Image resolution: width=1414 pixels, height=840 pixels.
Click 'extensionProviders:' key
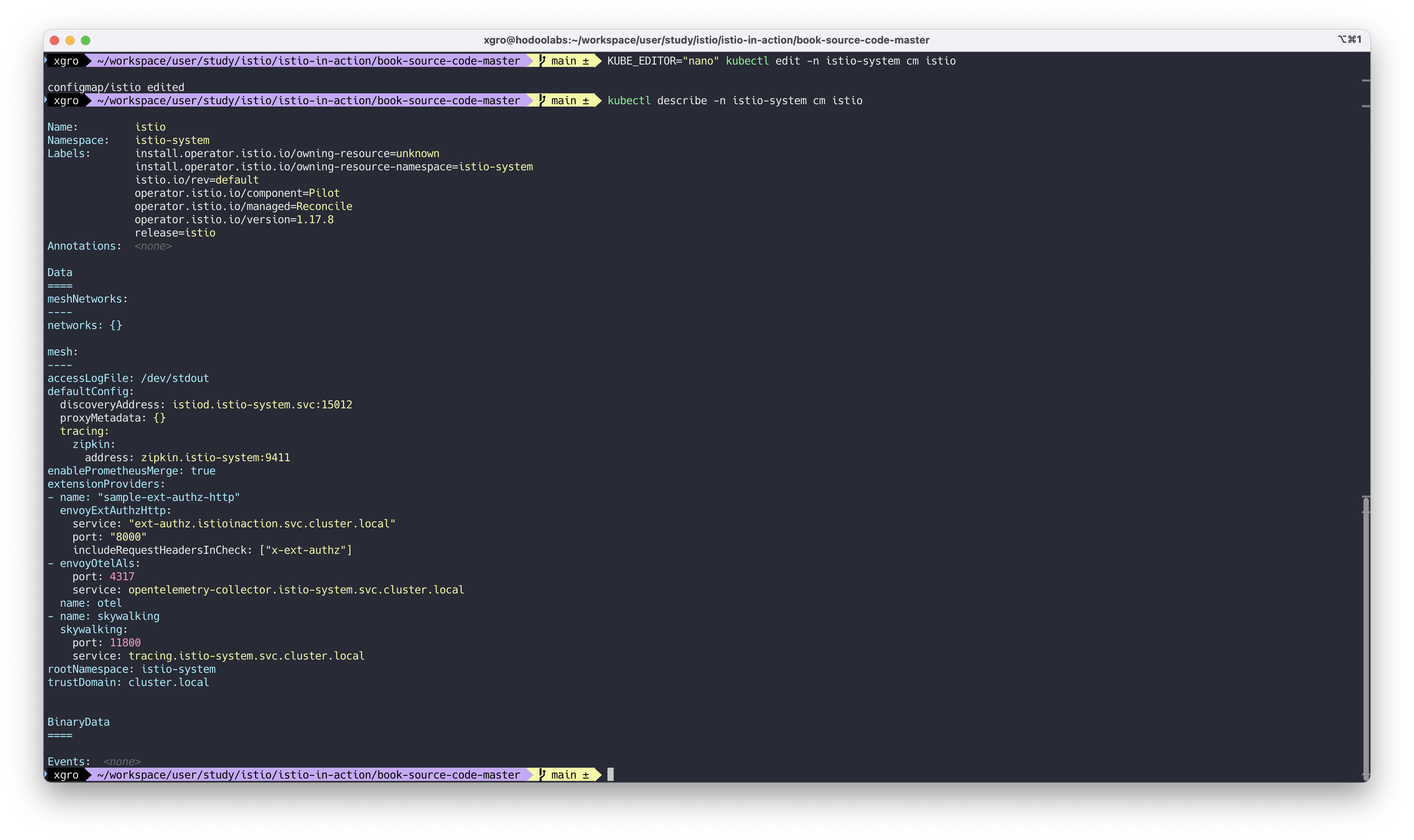[x=107, y=484]
